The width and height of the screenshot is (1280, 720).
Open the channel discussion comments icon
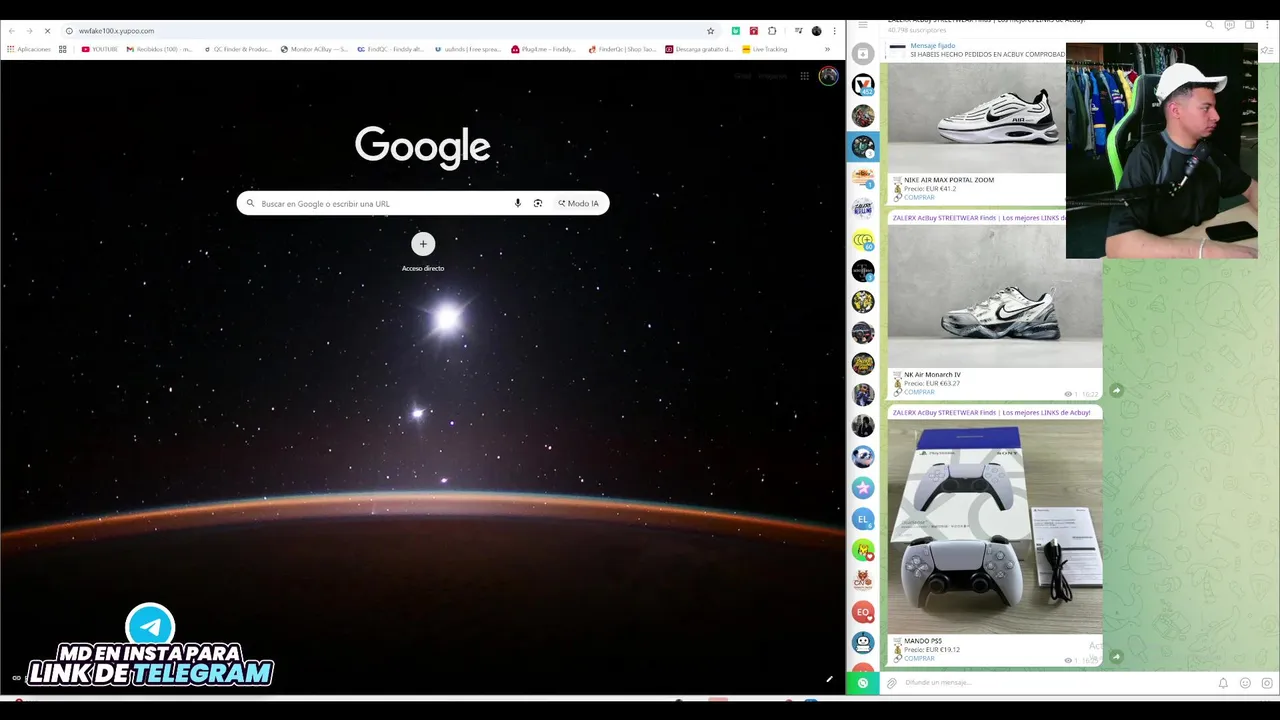[1229, 25]
